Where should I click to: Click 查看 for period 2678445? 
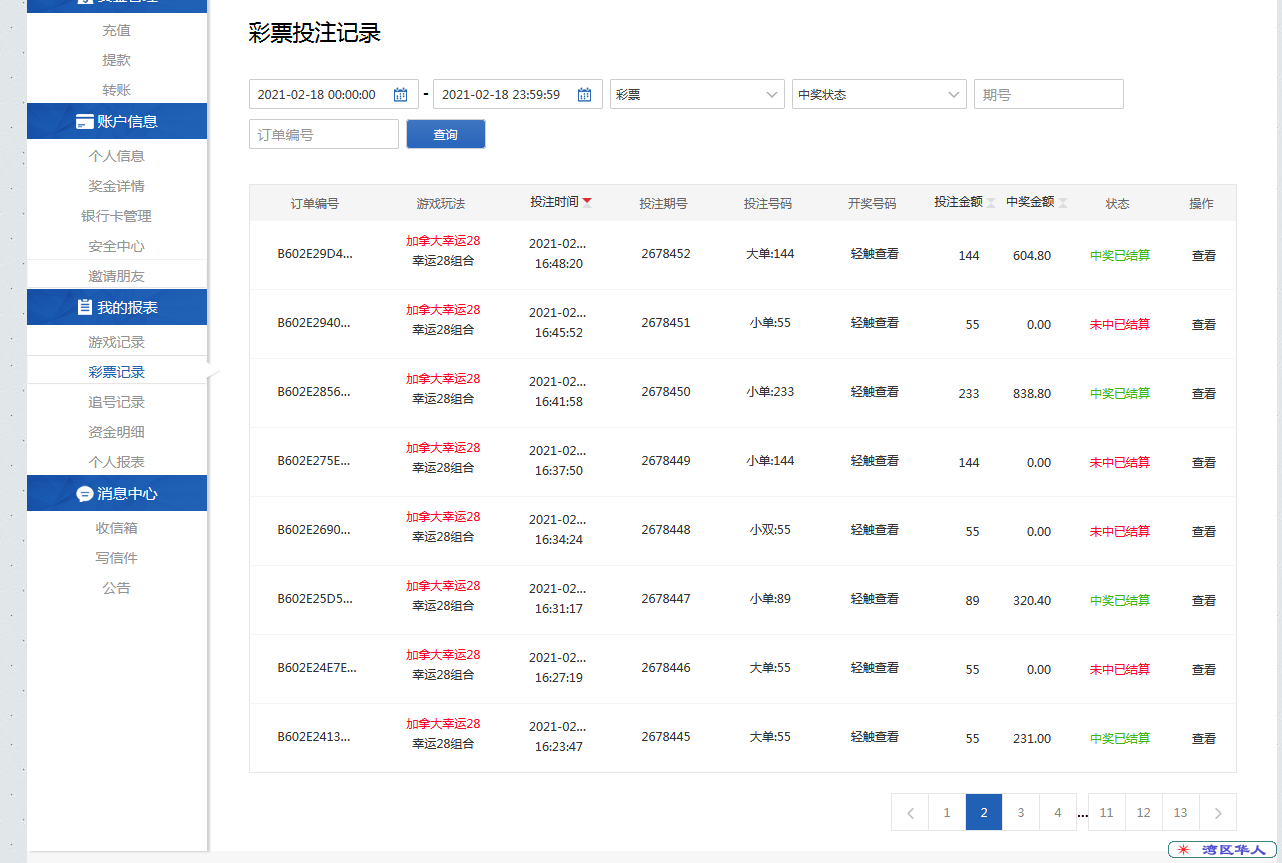click(x=1204, y=739)
